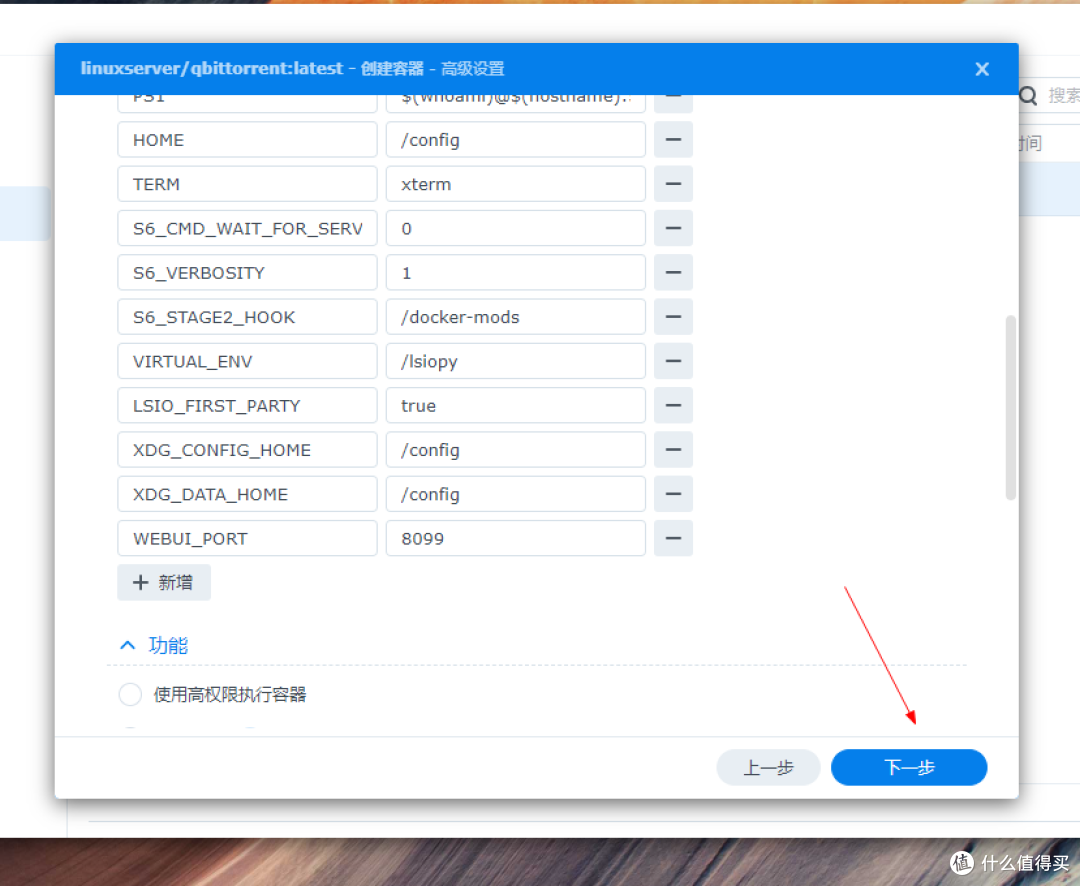Screen dimensions: 1080x886
Task: Edit the XDG_DATA_HOME name field
Action: (247, 494)
